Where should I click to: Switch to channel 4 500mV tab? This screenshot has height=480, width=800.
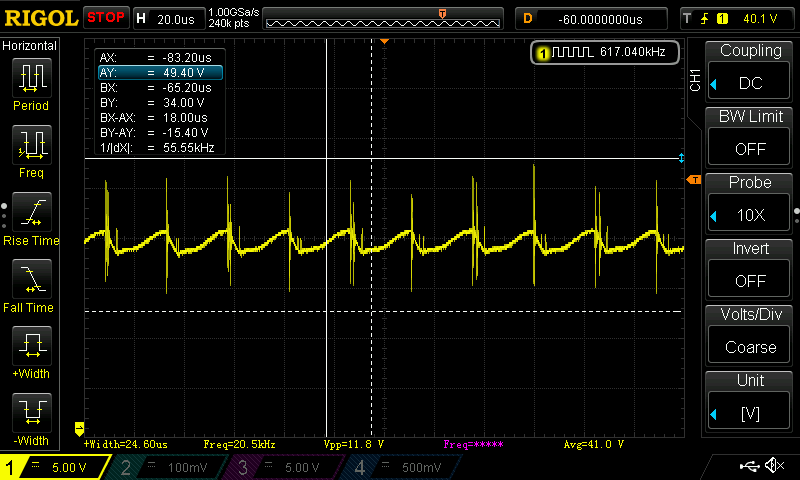[x=400, y=467]
